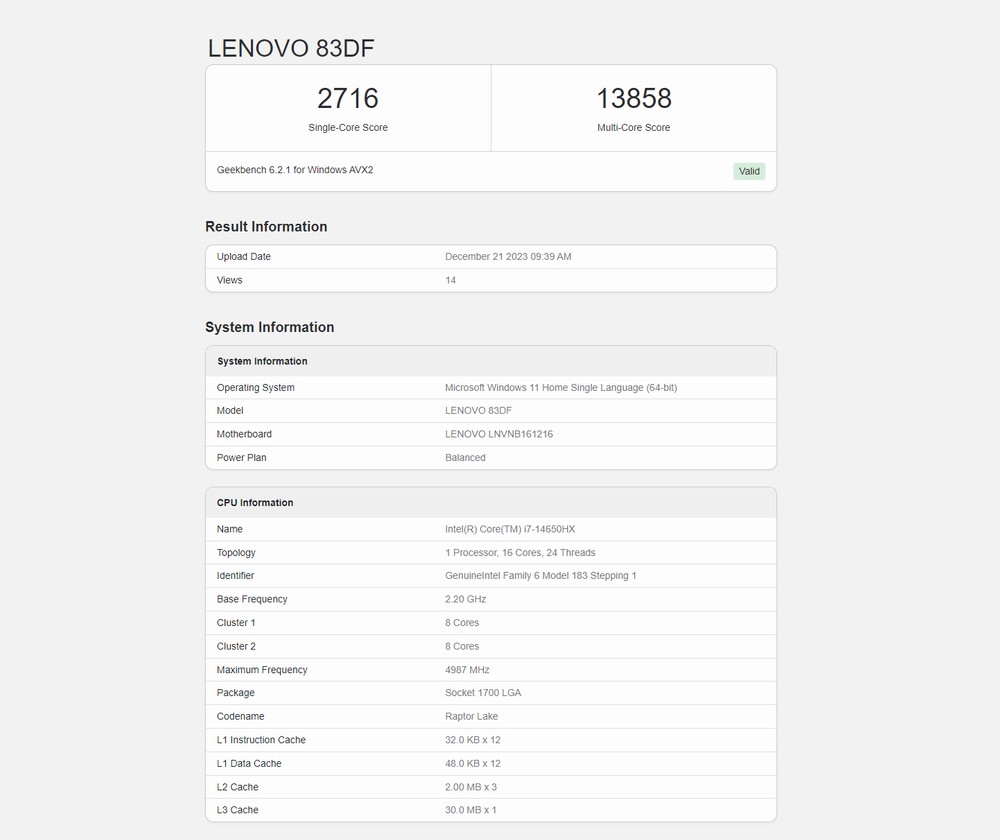
Task: Click the Result Information heading
Action: click(x=266, y=227)
